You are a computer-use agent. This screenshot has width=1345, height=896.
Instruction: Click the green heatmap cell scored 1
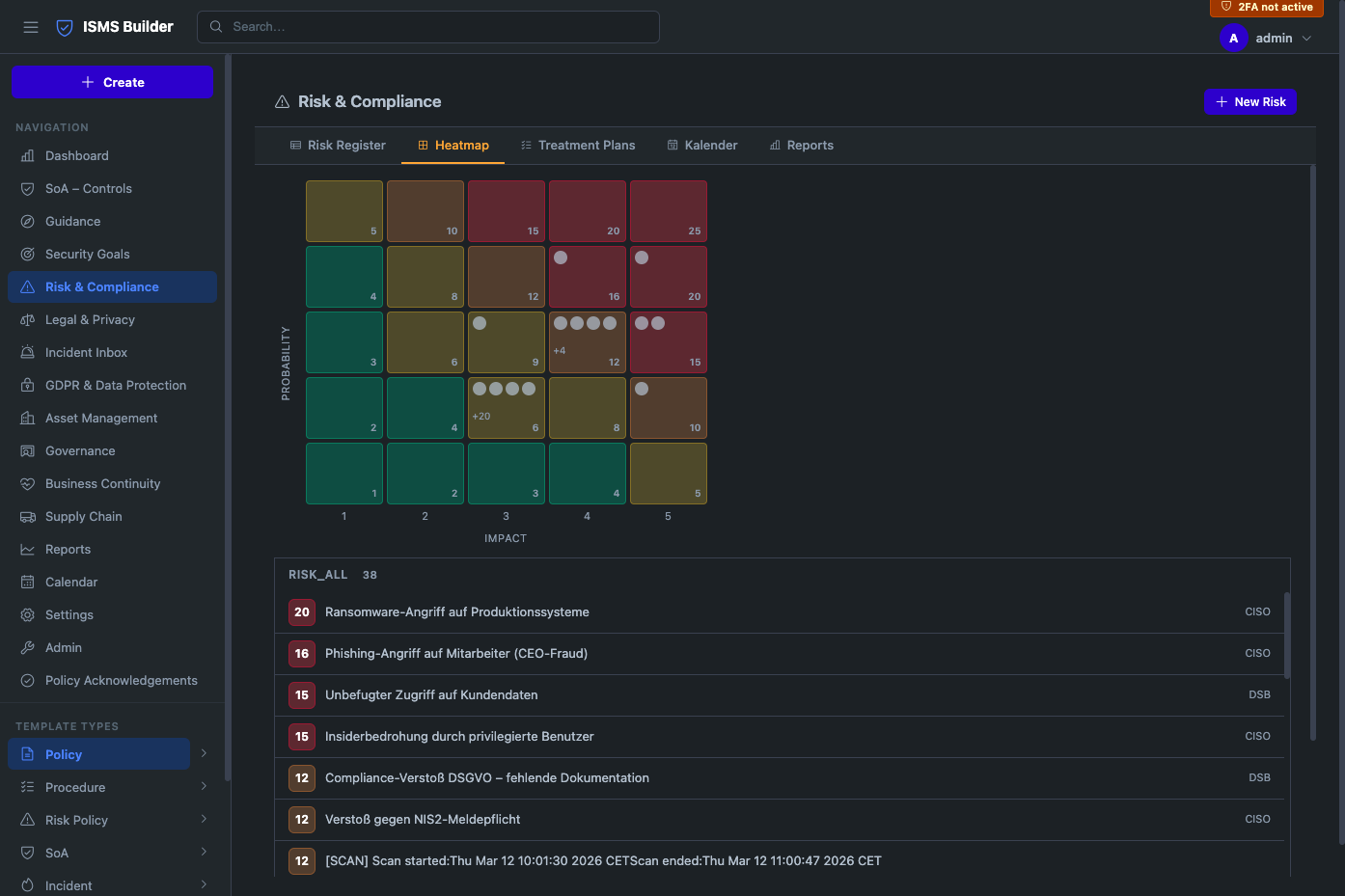tap(344, 474)
